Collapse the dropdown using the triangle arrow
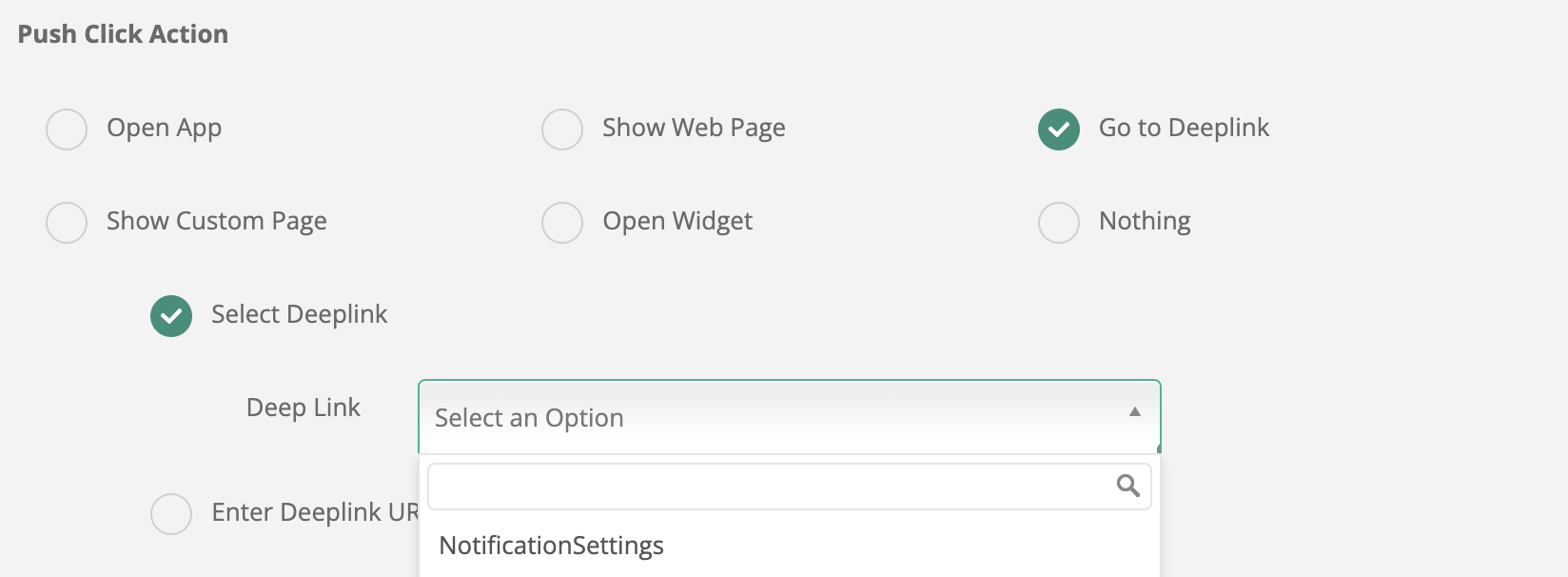 [1134, 411]
